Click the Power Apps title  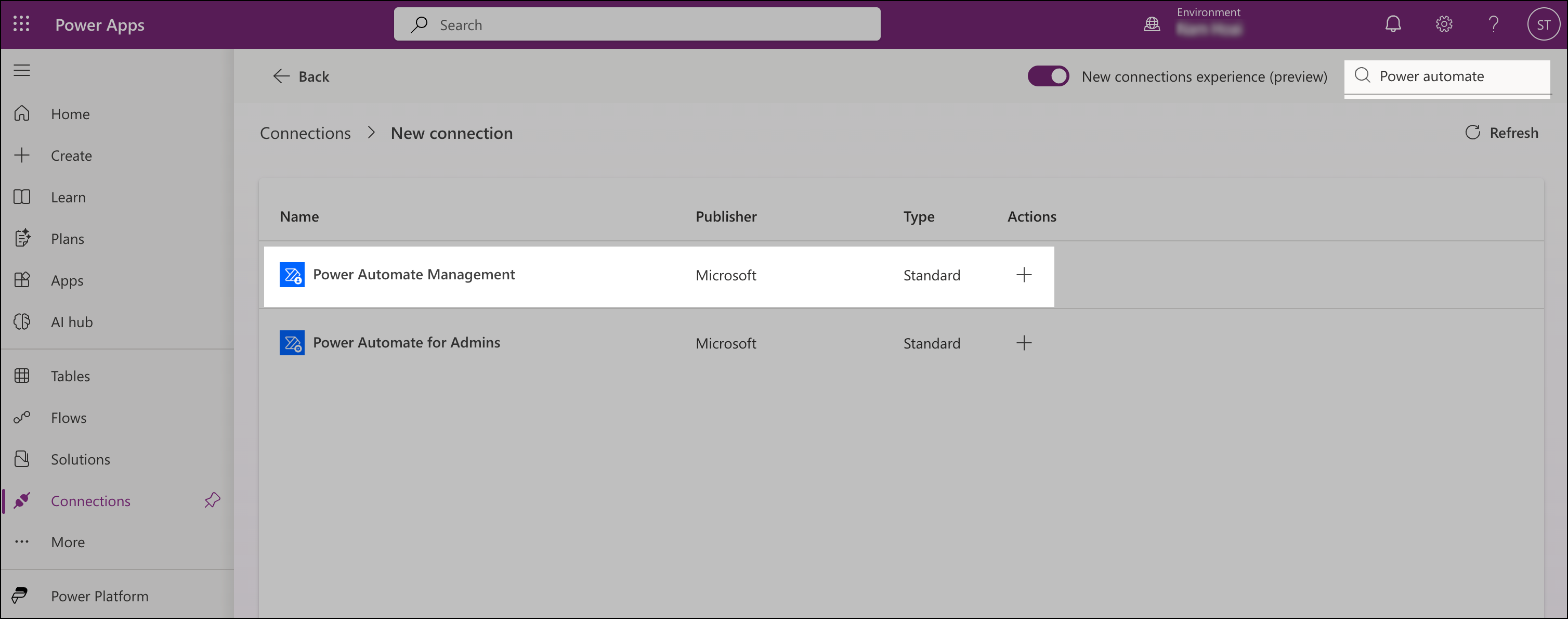click(100, 24)
